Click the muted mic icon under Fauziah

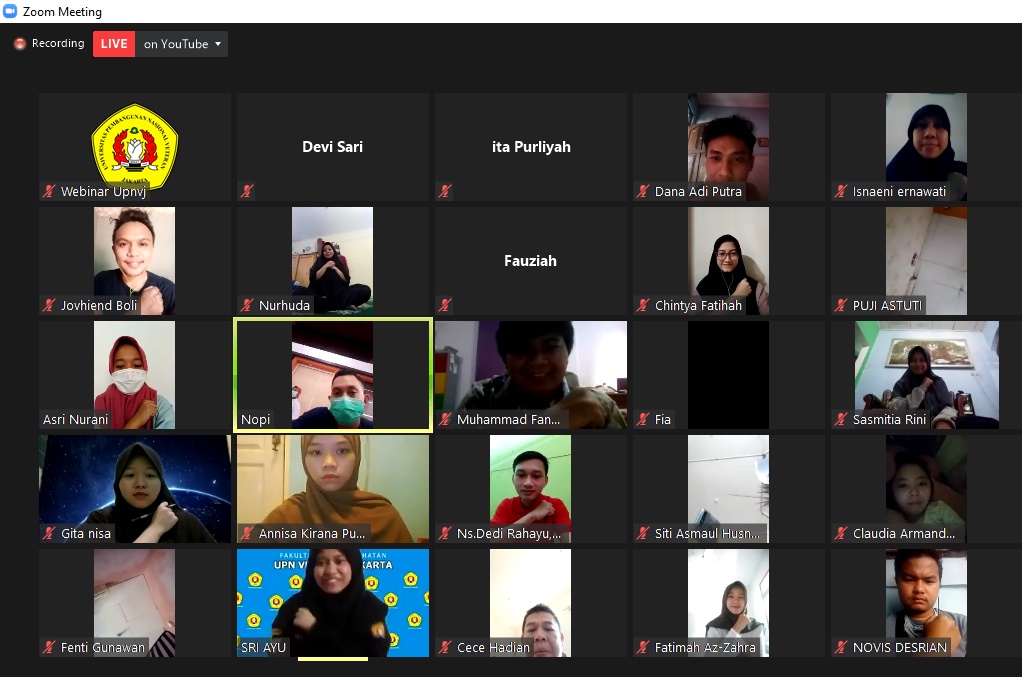[x=444, y=305]
